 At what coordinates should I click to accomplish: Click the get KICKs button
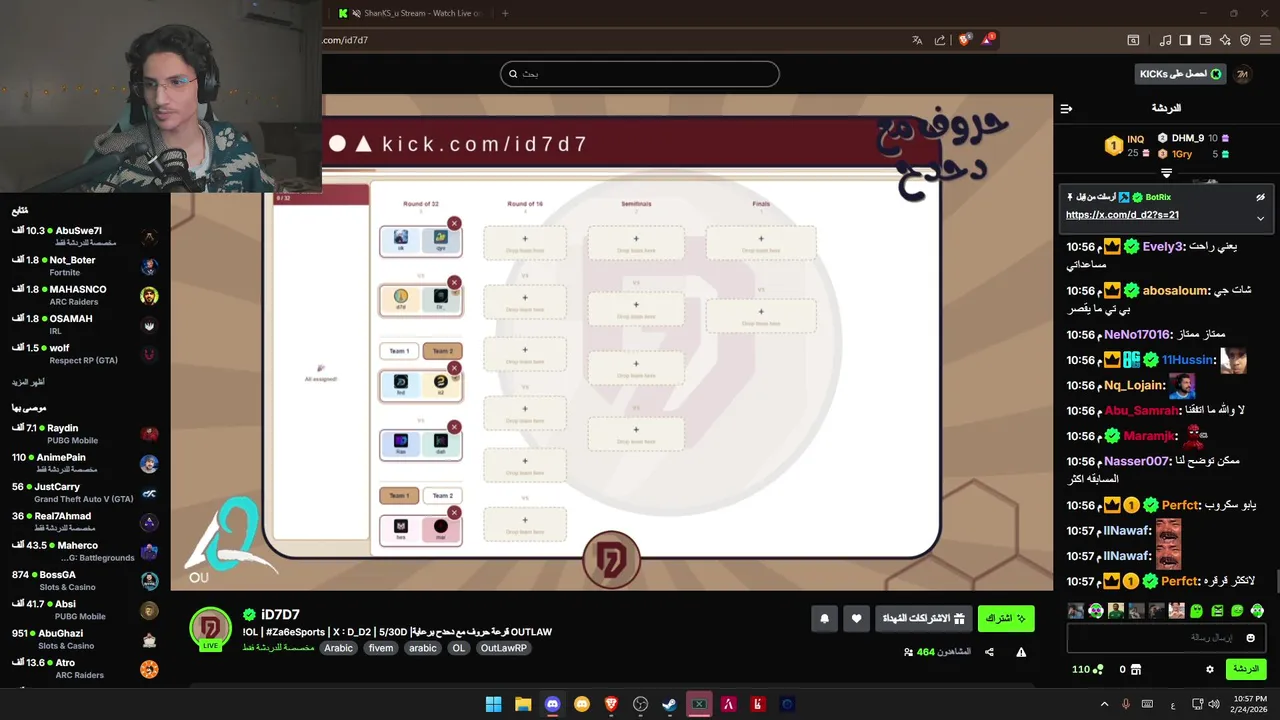tap(1181, 74)
